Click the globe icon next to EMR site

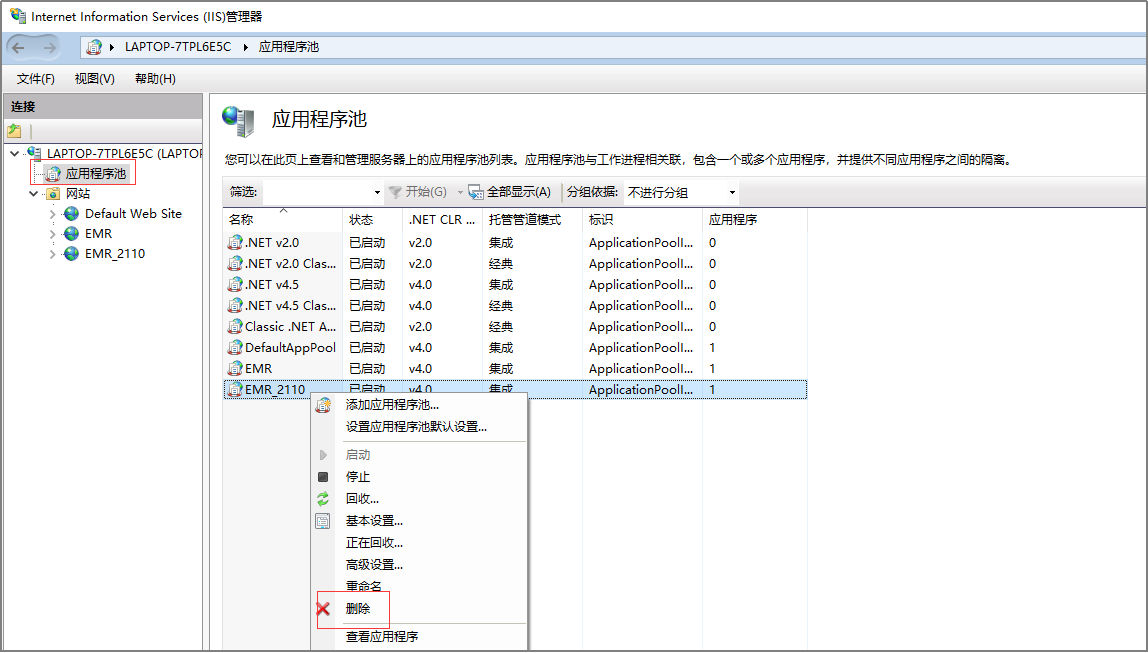pos(71,234)
